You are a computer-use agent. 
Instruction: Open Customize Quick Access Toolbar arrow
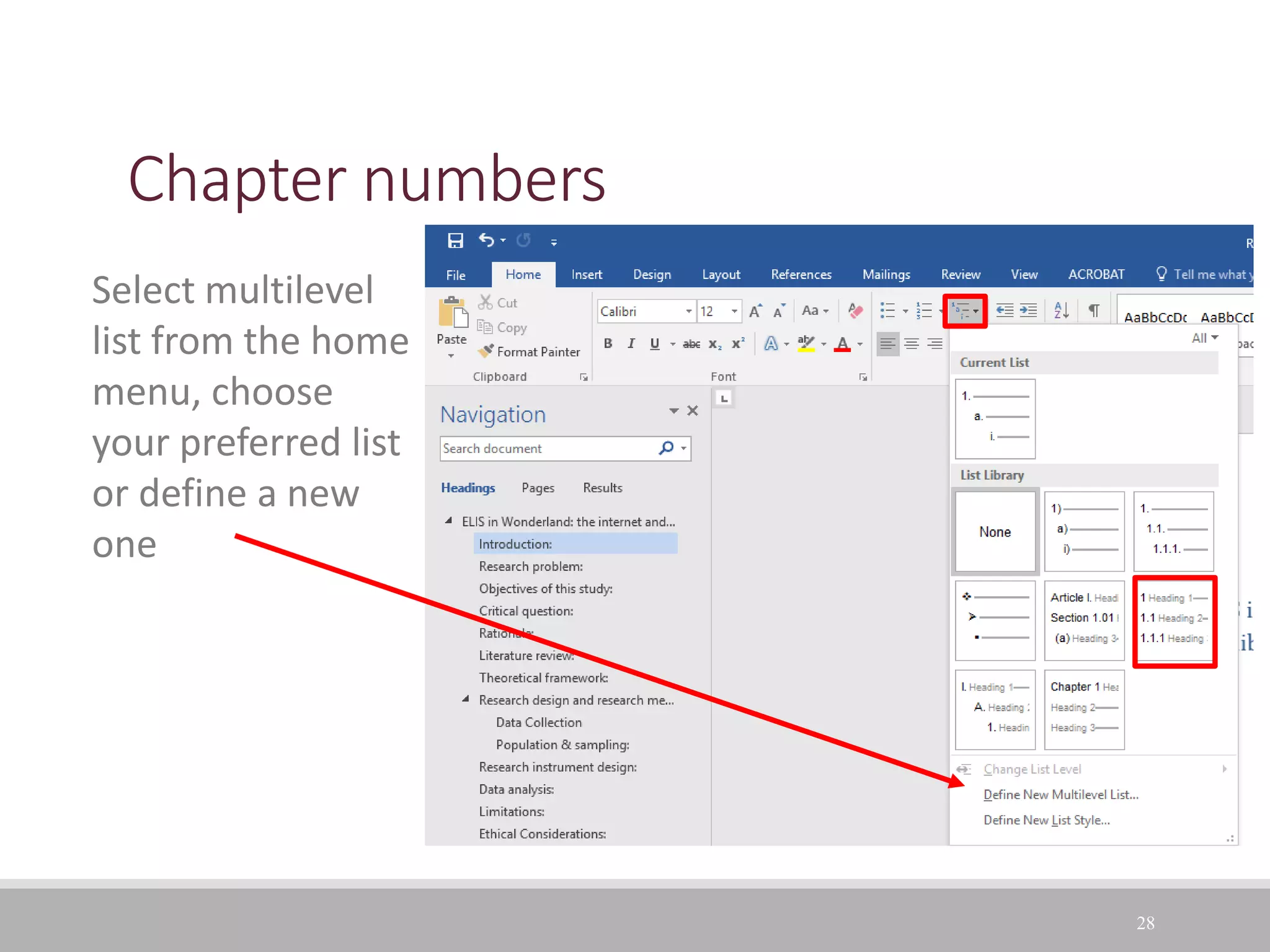(x=554, y=242)
